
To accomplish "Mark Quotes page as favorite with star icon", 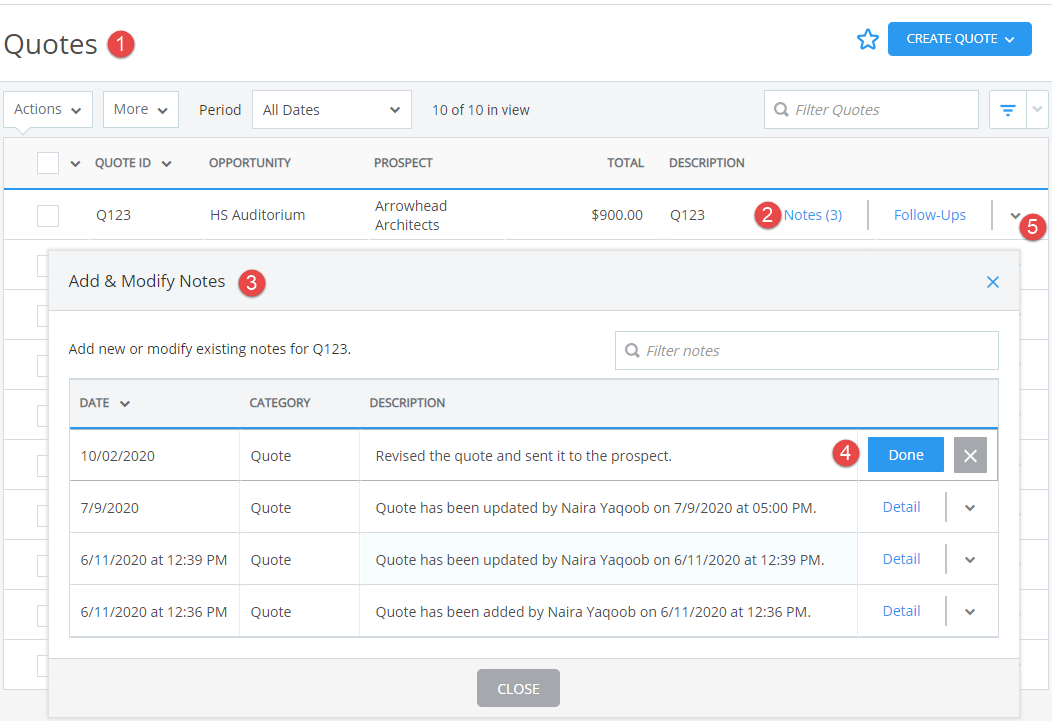I will coord(867,40).
